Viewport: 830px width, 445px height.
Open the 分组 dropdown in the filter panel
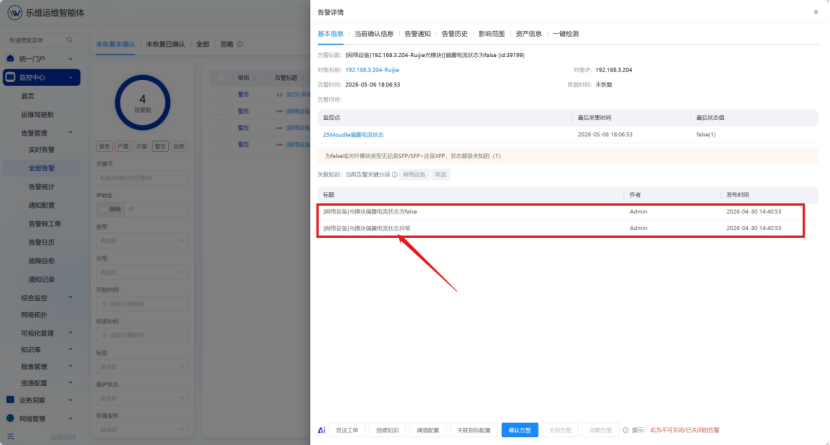coord(142,273)
